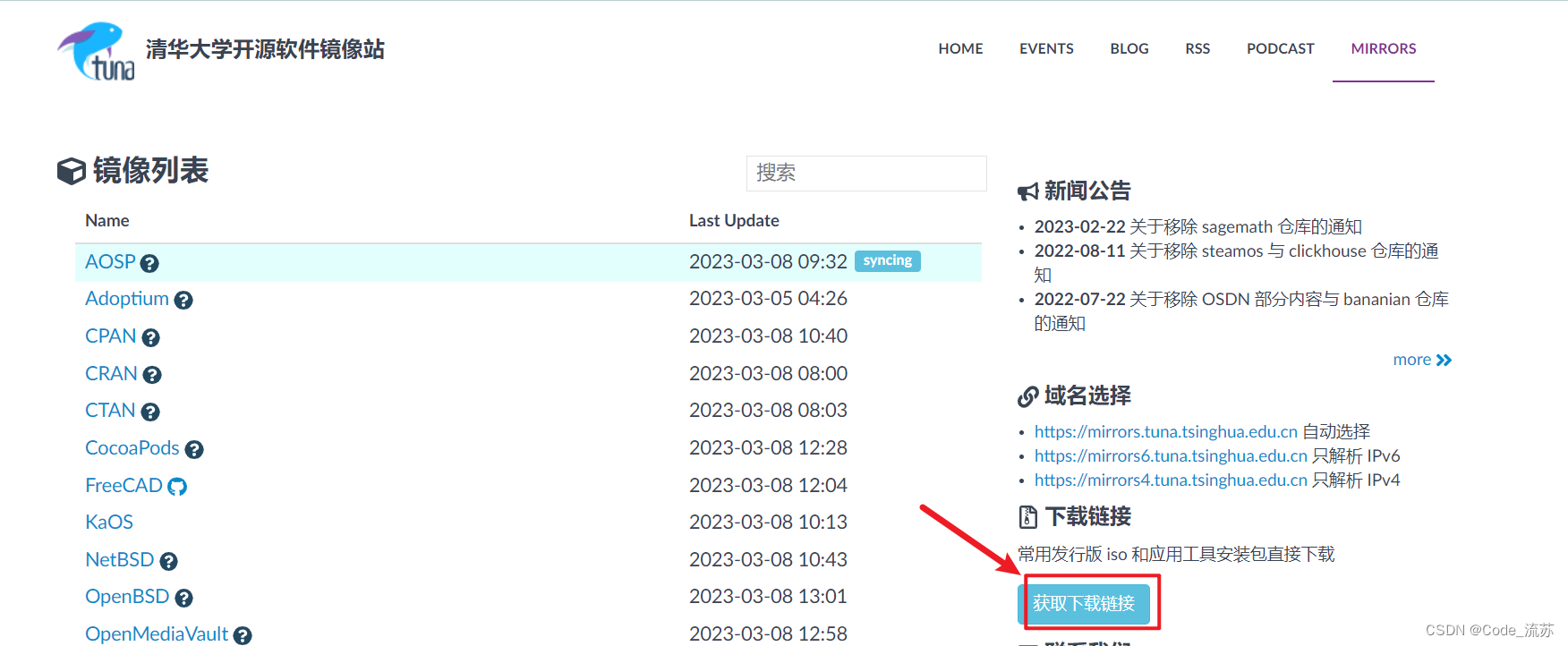Open mirrors.tuna.tsinghua.edu.cn auto-select link
Image resolution: width=1568 pixels, height=646 pixels.
tap(1165, 431)
